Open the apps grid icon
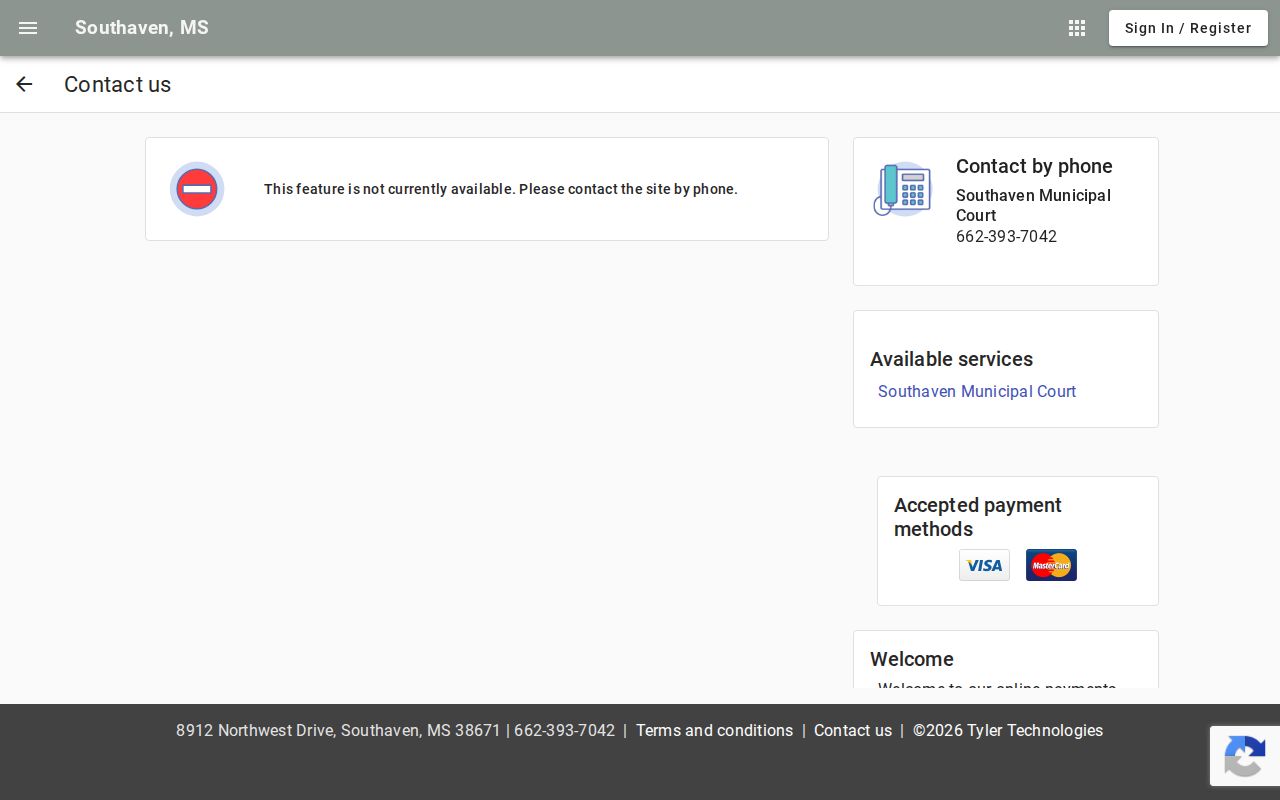Screen dimensions: 1280x800 click(x=1077, y=28)
